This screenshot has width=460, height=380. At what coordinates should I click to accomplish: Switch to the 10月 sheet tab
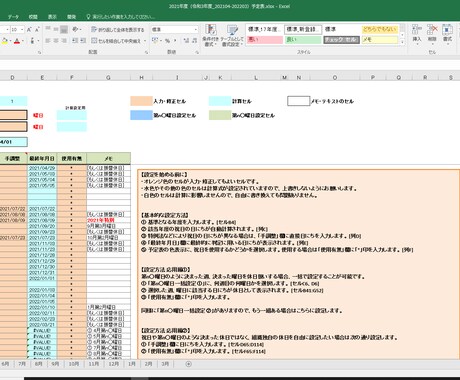point(74,364)
